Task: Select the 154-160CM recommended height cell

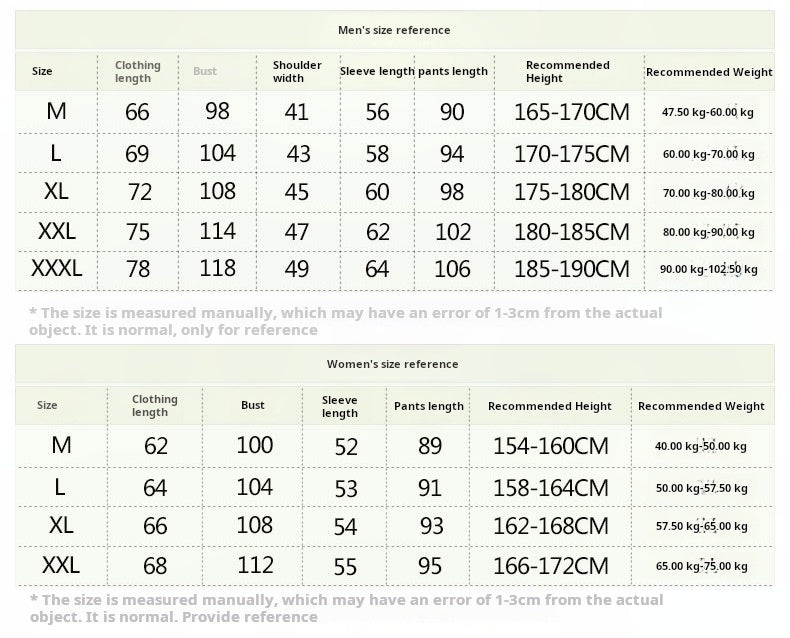Action: tap(550, 446)
